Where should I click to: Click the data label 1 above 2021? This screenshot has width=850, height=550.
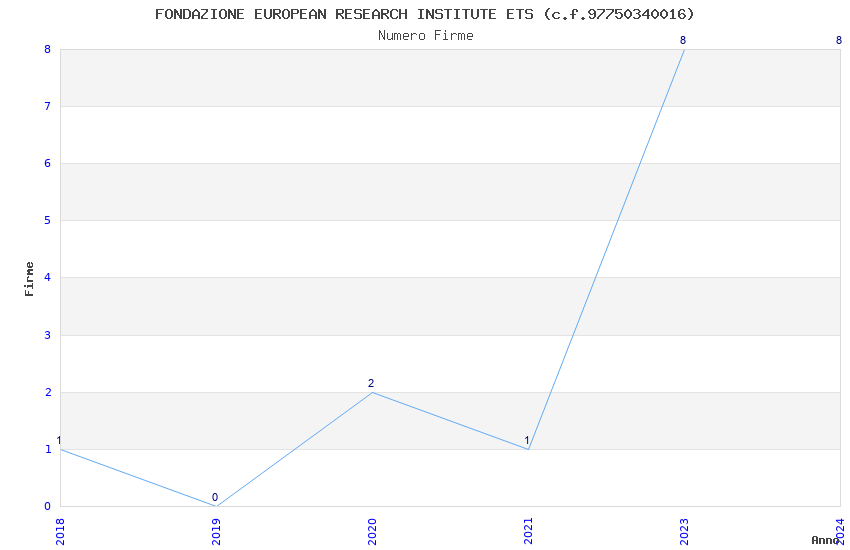pos(526,440)
